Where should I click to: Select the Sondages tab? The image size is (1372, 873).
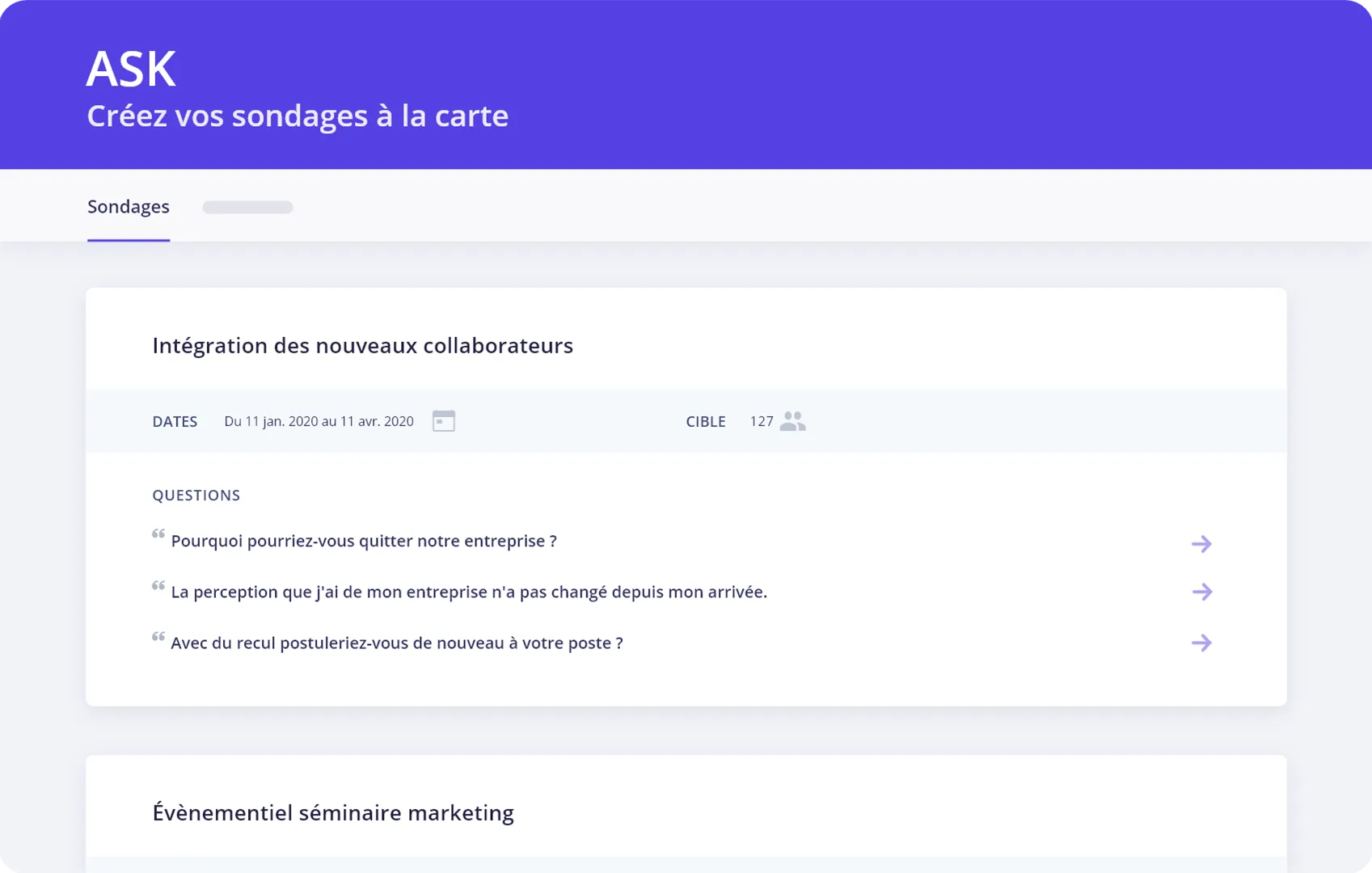[129, 207]
